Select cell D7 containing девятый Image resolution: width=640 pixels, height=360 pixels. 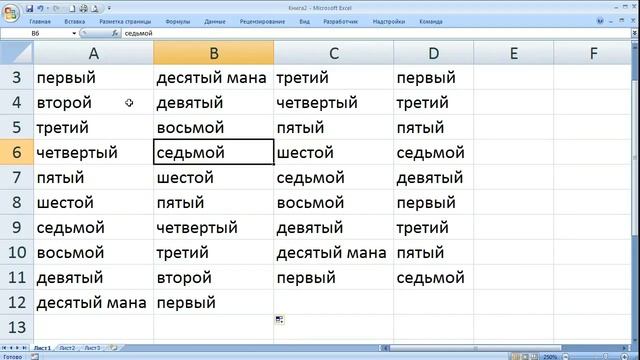tap(433, 178)
